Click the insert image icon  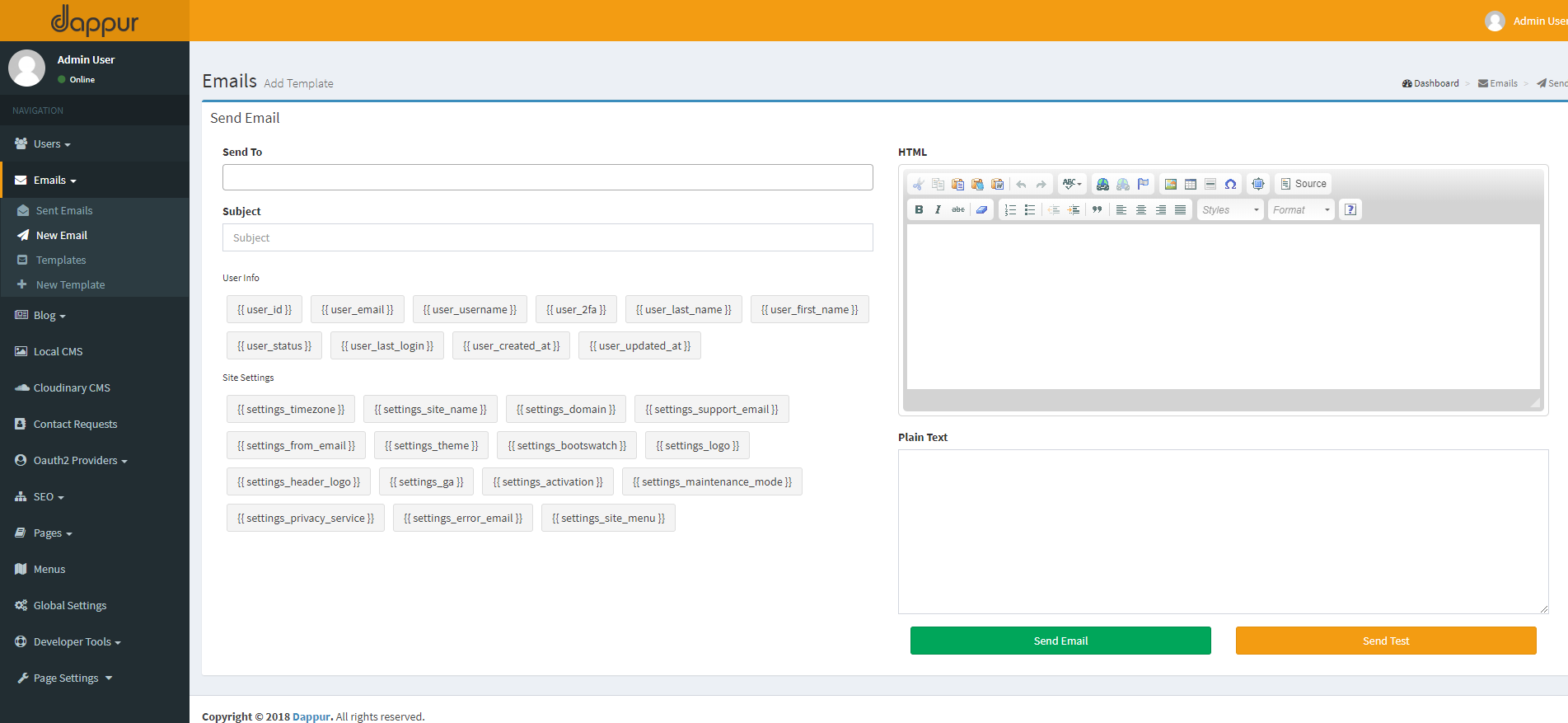pos(1170,184)
